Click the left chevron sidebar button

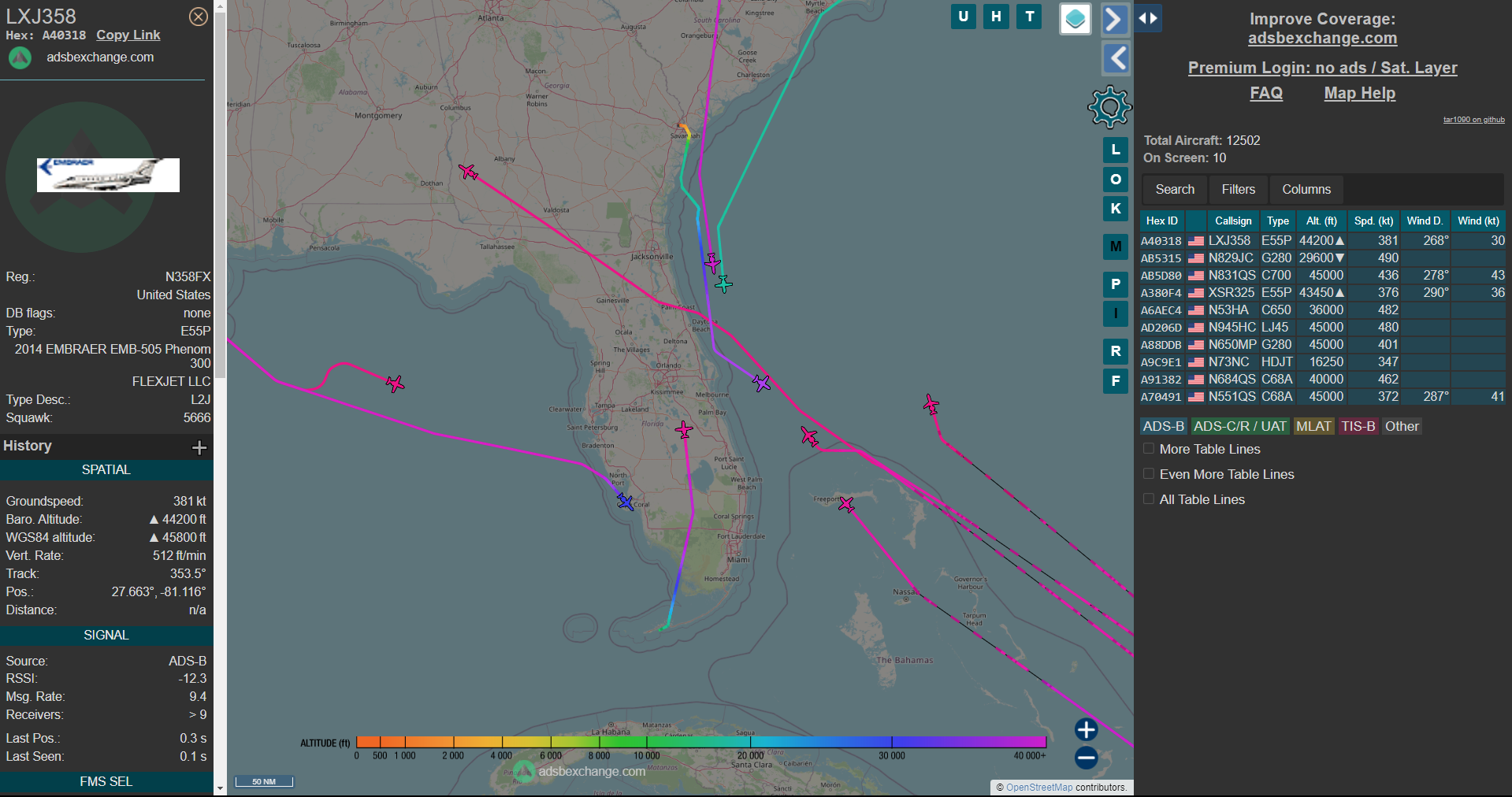click(1115, 58)
